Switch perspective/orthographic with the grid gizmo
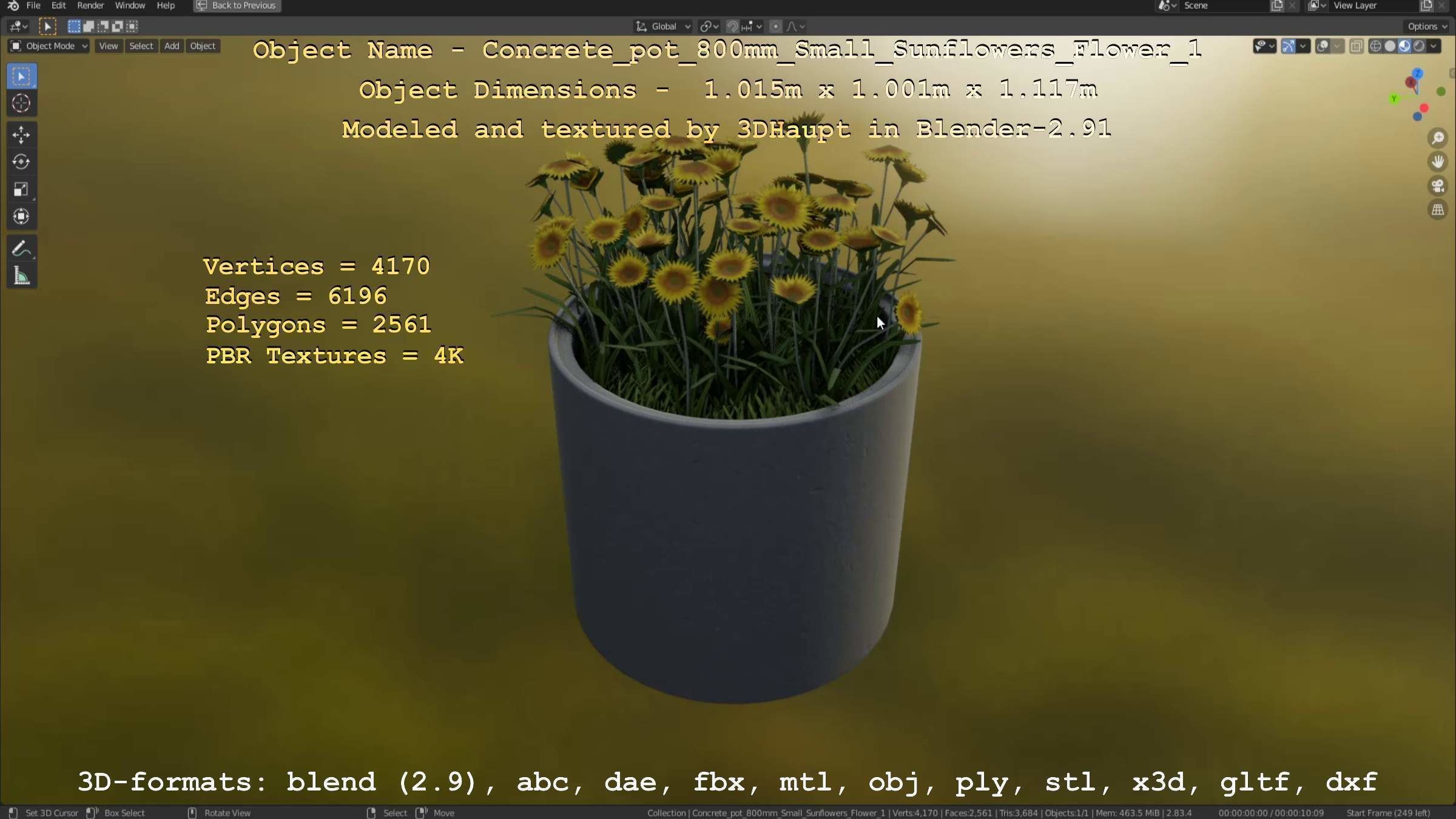This screenshot has height=819, width=1456. (1438, 210)
